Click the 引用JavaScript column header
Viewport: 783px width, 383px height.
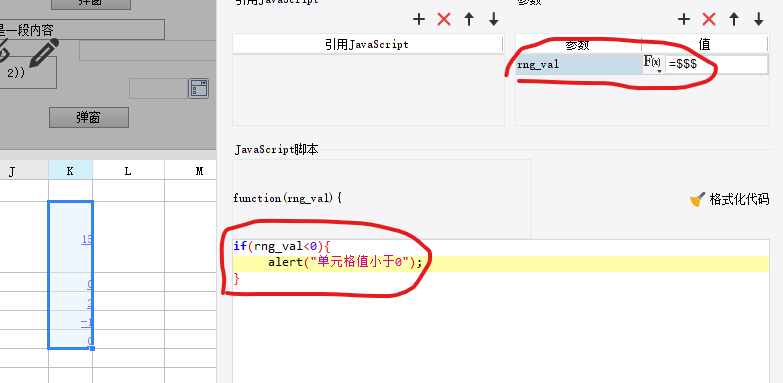click(x=367, y=44)
